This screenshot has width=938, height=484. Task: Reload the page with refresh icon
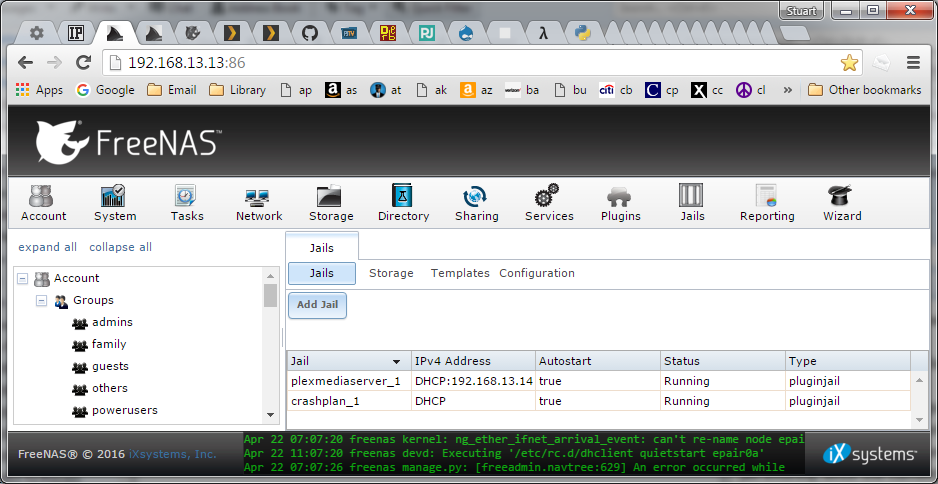coord(83,62)
